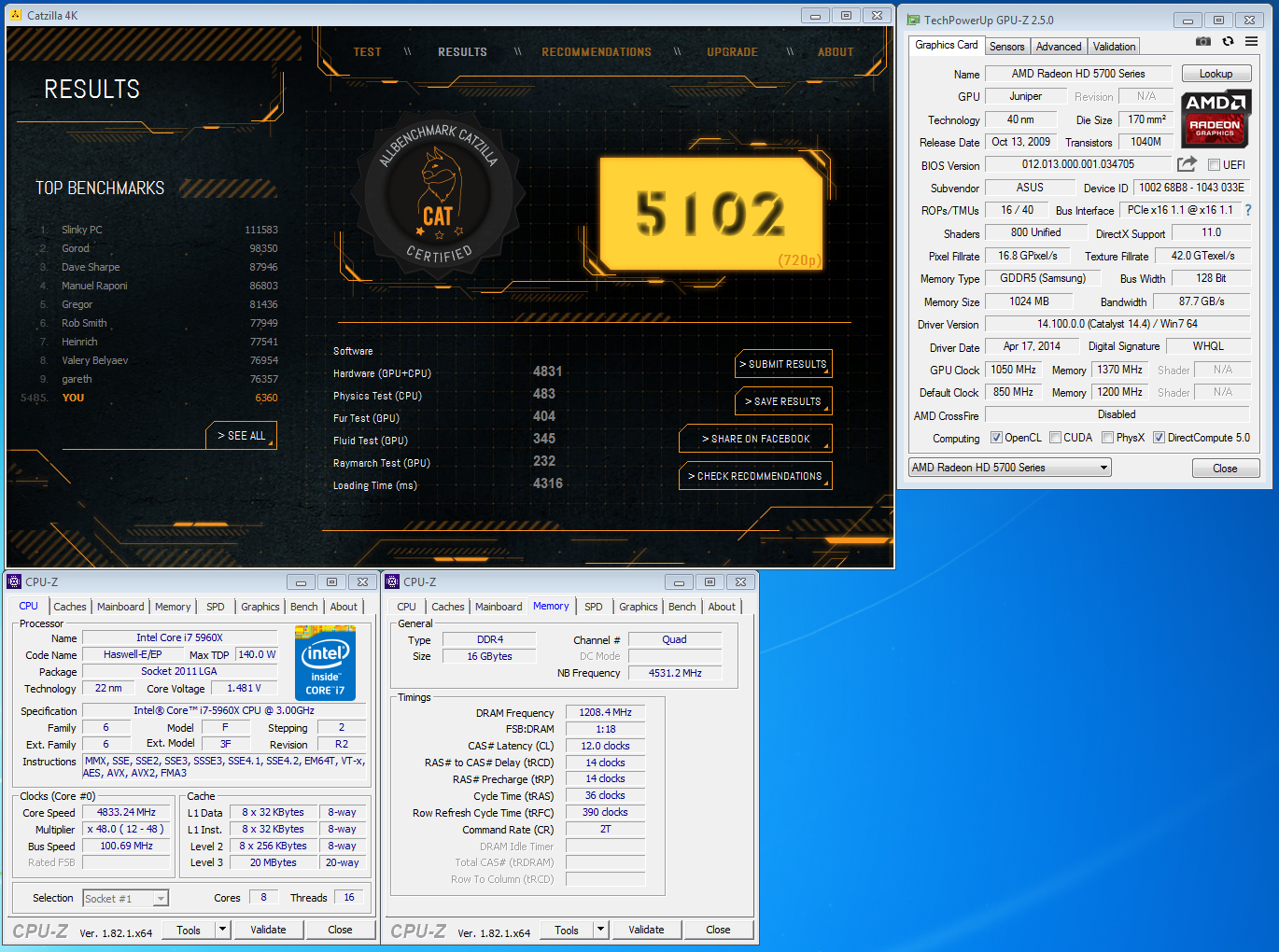The height and width of the screenshot is (952, 1279).
Task: Open SPD tab in right CPU-Z window
Action: click(x=594, y=607)
